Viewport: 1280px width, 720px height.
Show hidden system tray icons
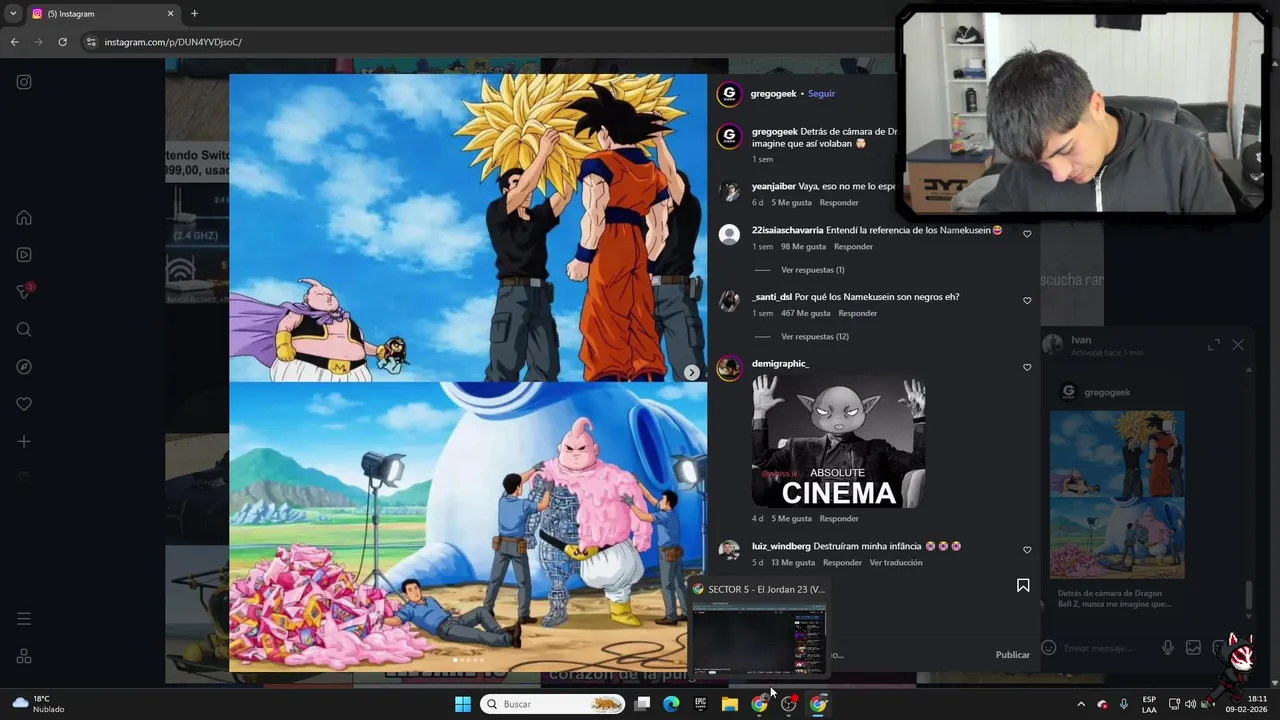(1081, 704)
